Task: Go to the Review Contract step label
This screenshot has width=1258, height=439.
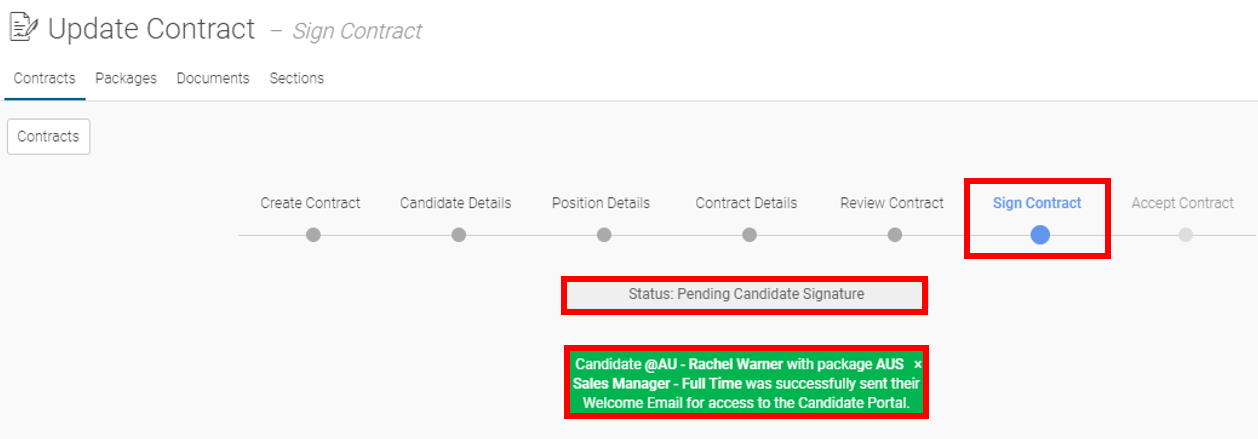Action: coord(892,203)
